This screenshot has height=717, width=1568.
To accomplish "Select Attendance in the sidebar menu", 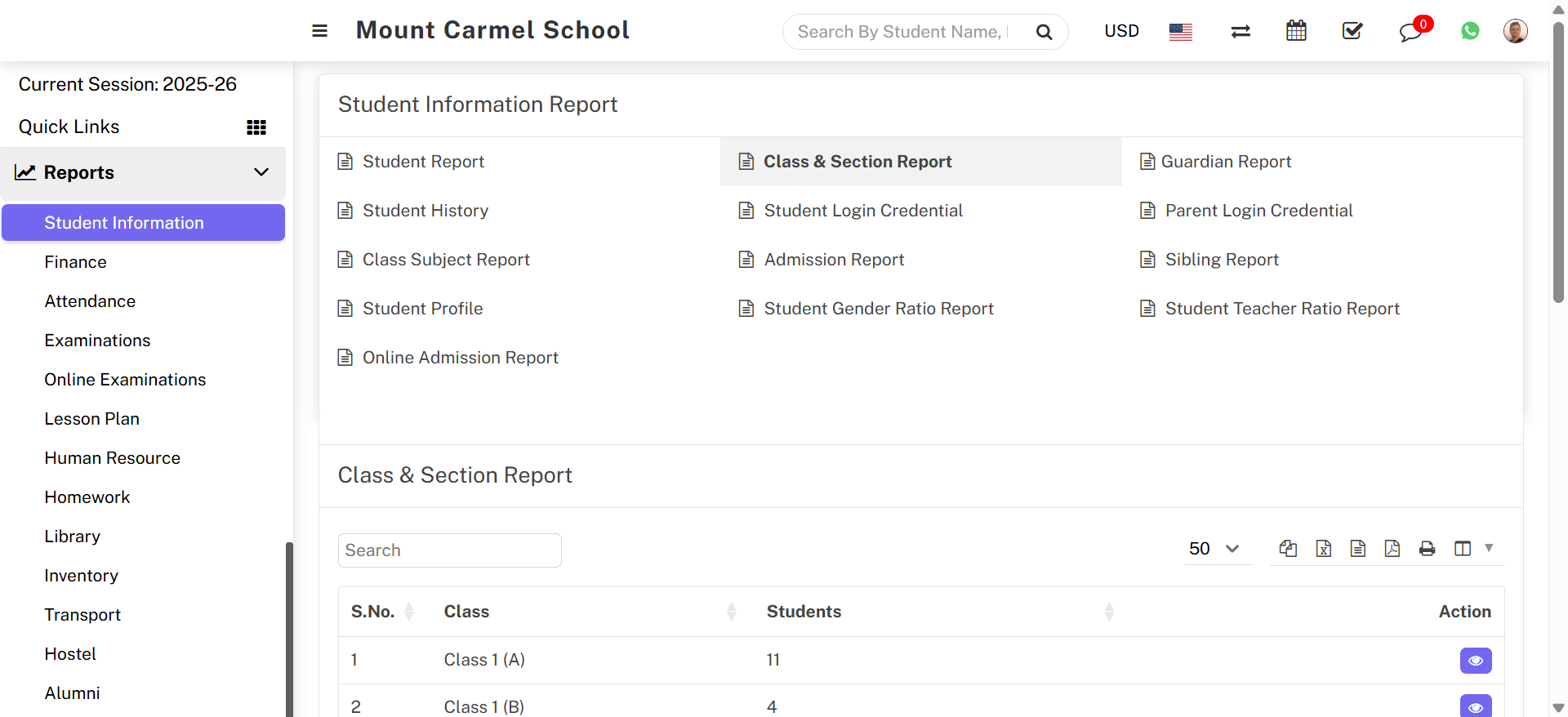I will point(90,301).
